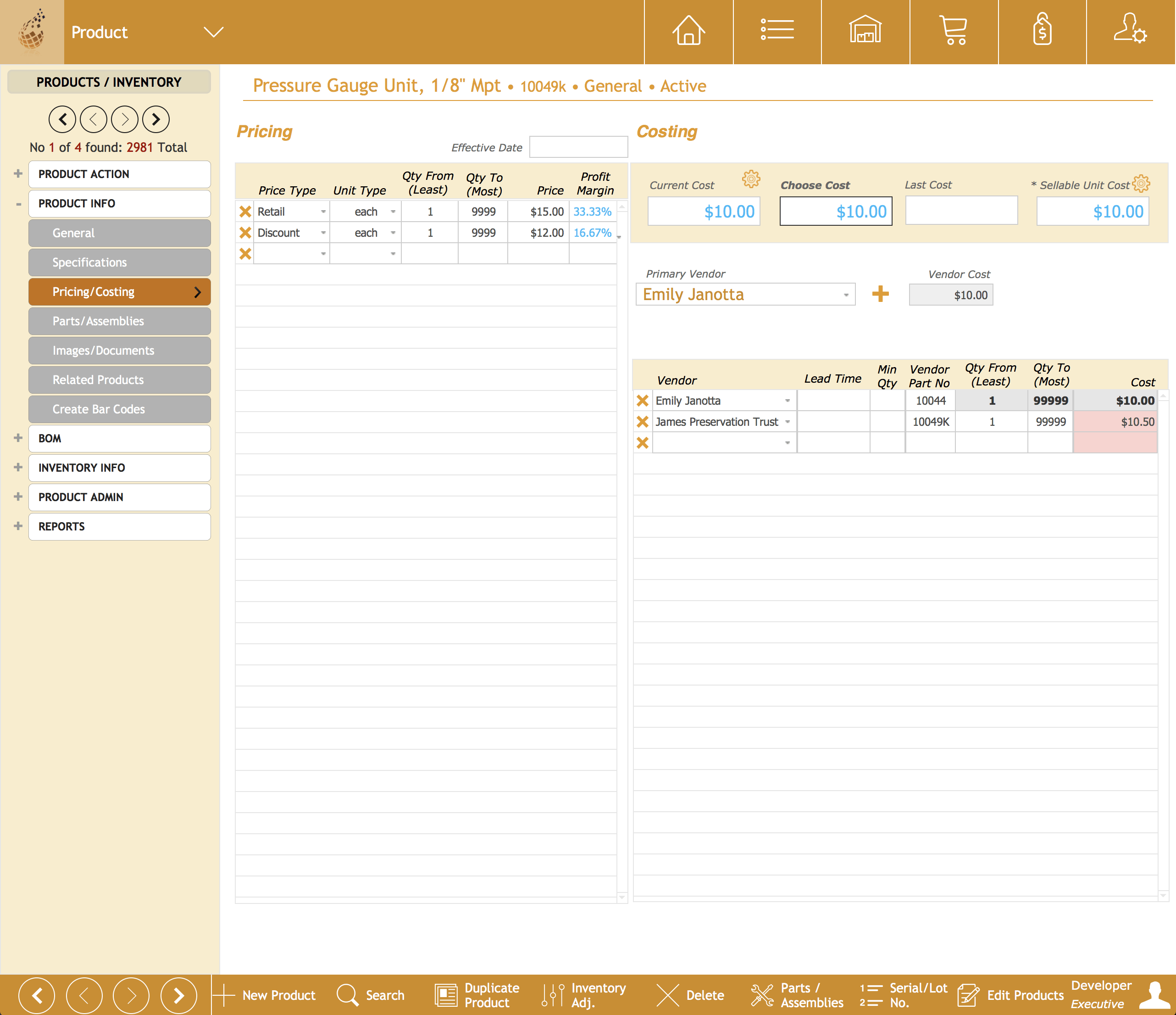Go to last record in sidebar navigator
Screen dimensions: 1176x1015
point(156,119)
